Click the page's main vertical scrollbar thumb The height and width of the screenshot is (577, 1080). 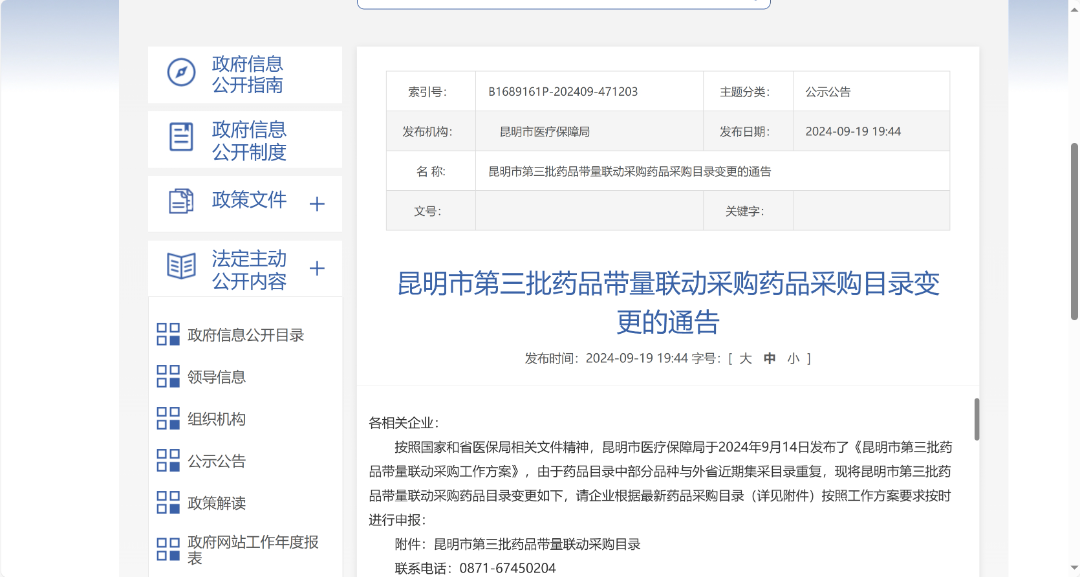tap(1074, 230)
